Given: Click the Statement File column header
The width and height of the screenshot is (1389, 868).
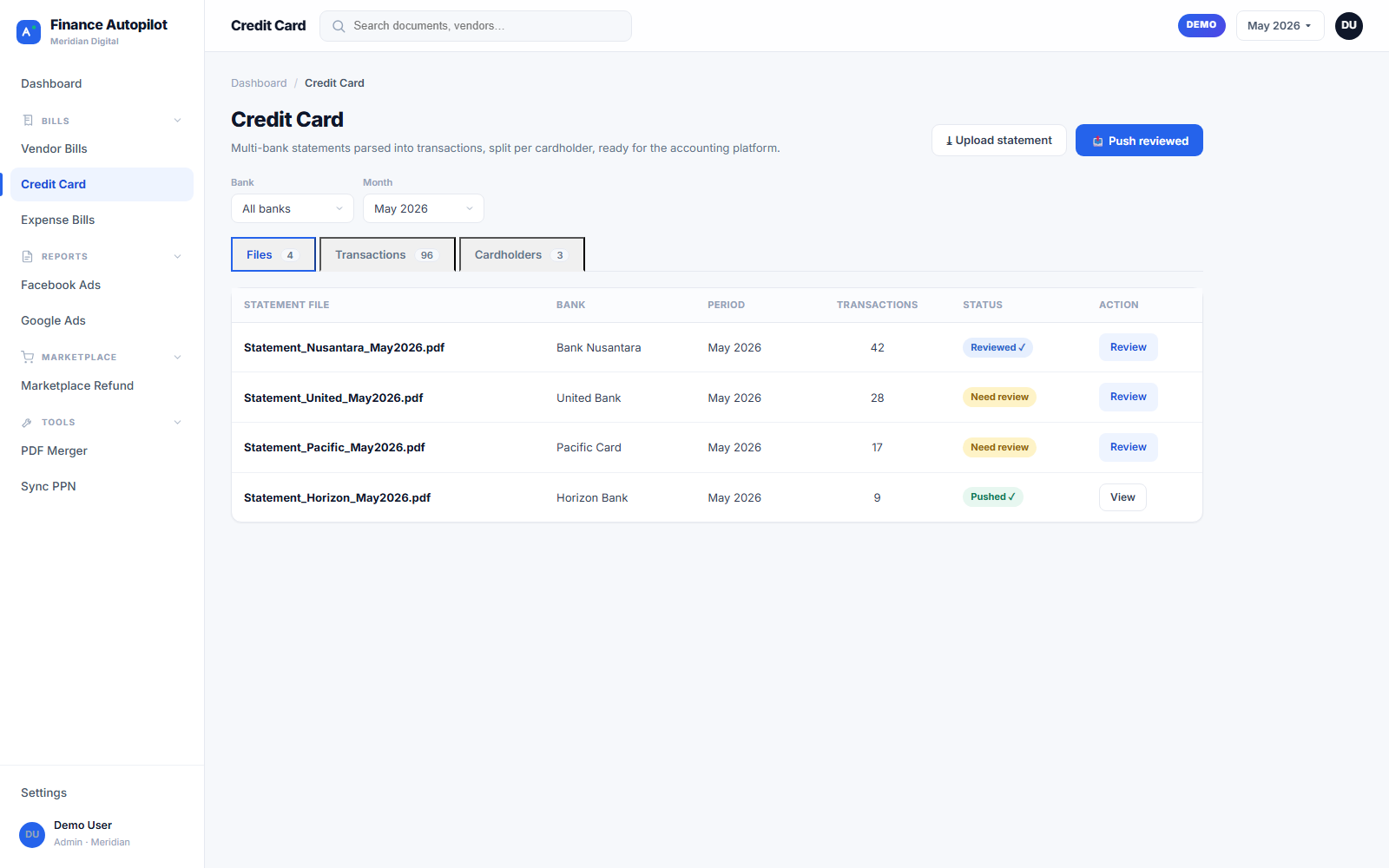Looking at the screenshot, I should click(x=286, y=305).
